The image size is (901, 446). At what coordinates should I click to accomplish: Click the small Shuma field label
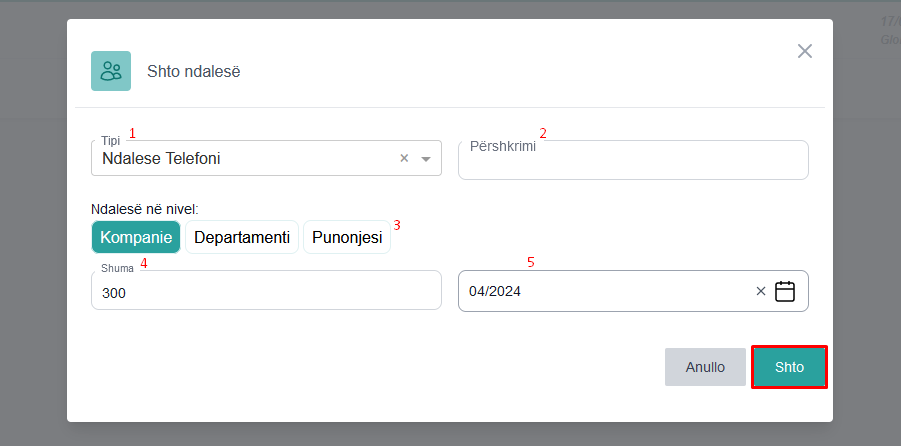pos(117,268)
